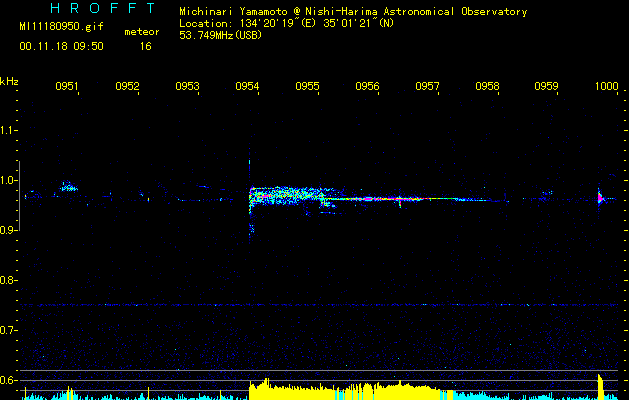This screenshot has width=629, height=400.
Task: Click the HROFFT title text
Action: [x=103, y=8]
